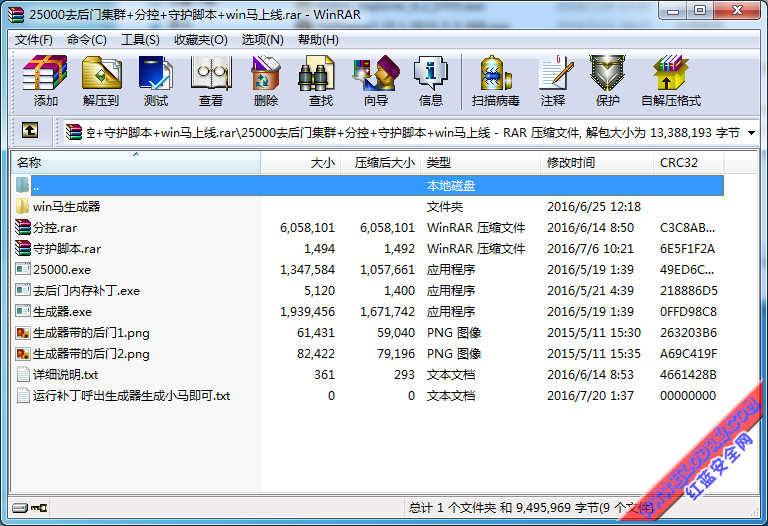Click the WinRAR title bar icon
Screen dimensions: 768x526
(x=16, y=14)
